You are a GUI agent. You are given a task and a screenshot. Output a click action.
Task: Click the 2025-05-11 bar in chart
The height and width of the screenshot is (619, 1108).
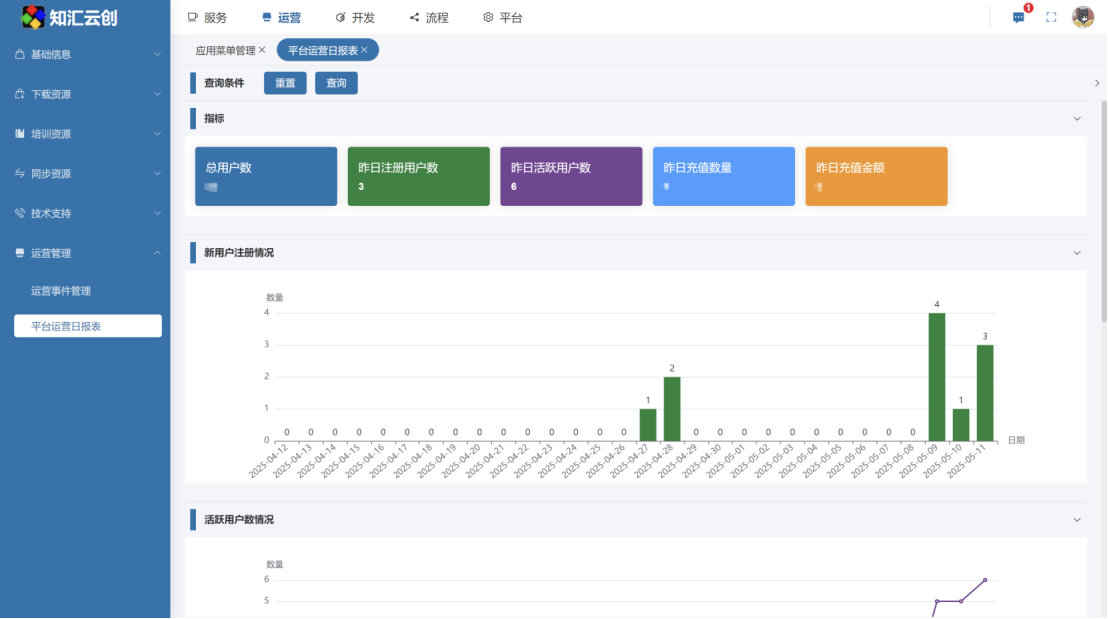pos(985,393)
